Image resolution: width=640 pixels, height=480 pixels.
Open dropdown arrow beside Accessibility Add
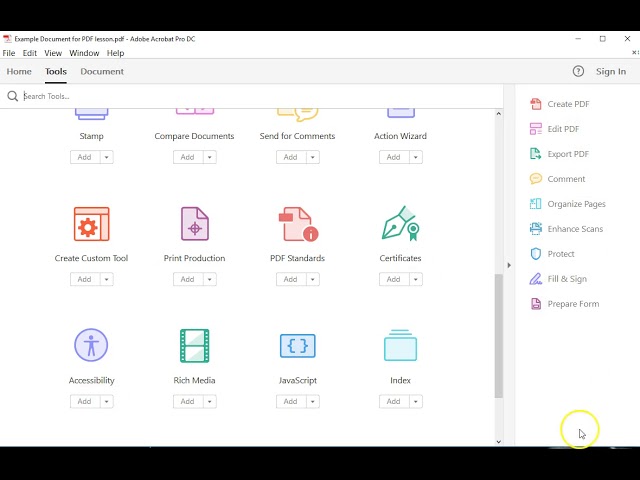tap(107, 402)
